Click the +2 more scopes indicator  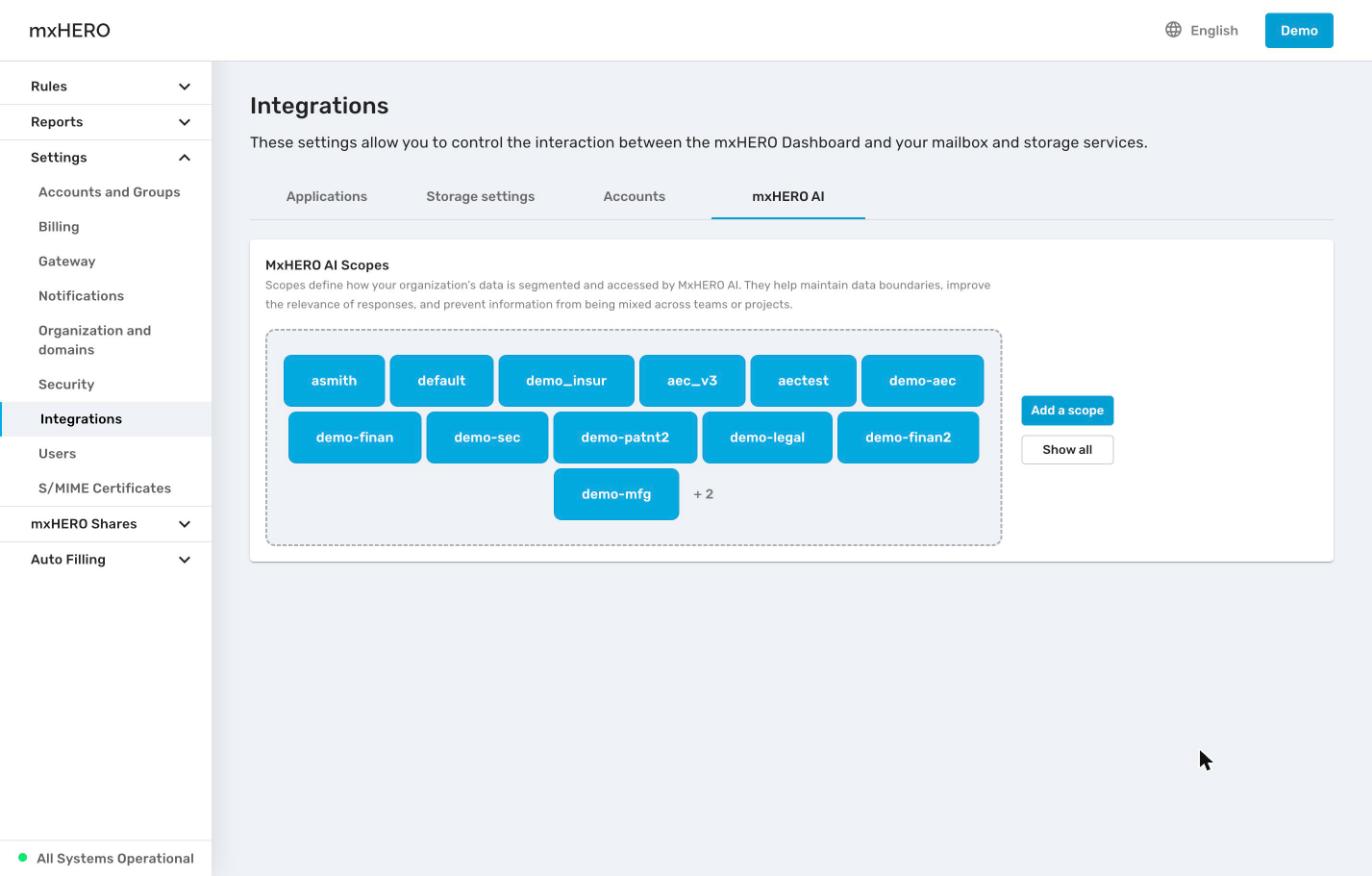(x=703, y=494)
